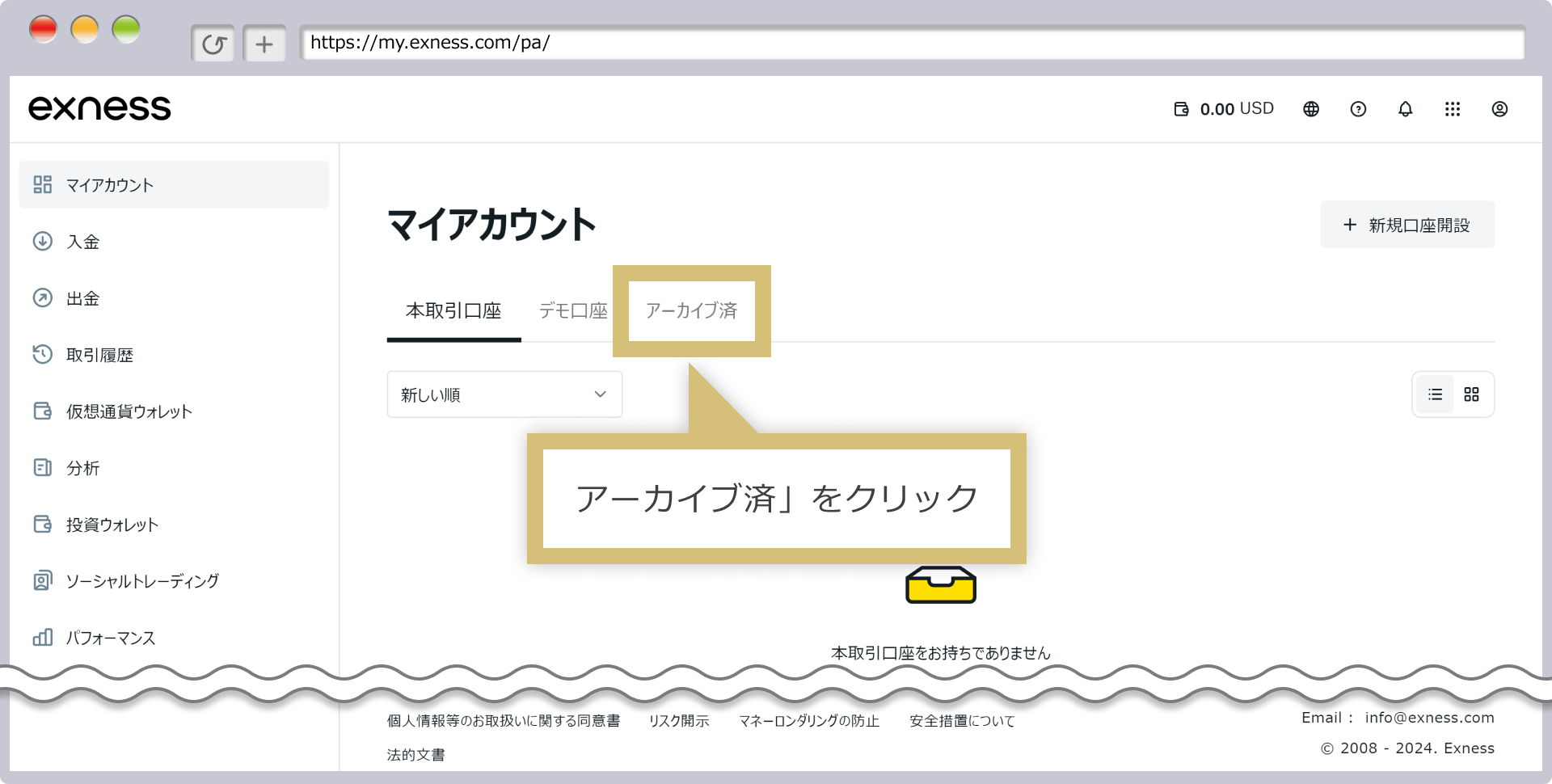Switch to the アーカイブ済 tab

pos(691,310)
